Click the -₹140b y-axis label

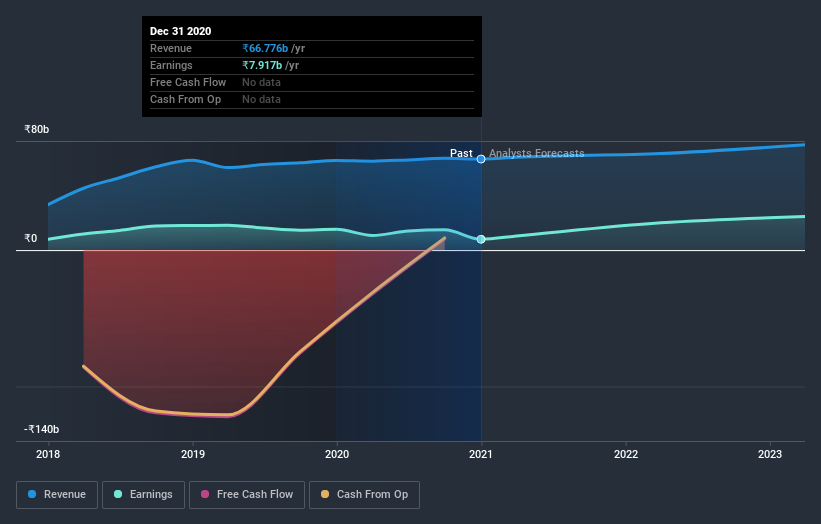click(41, 429)
